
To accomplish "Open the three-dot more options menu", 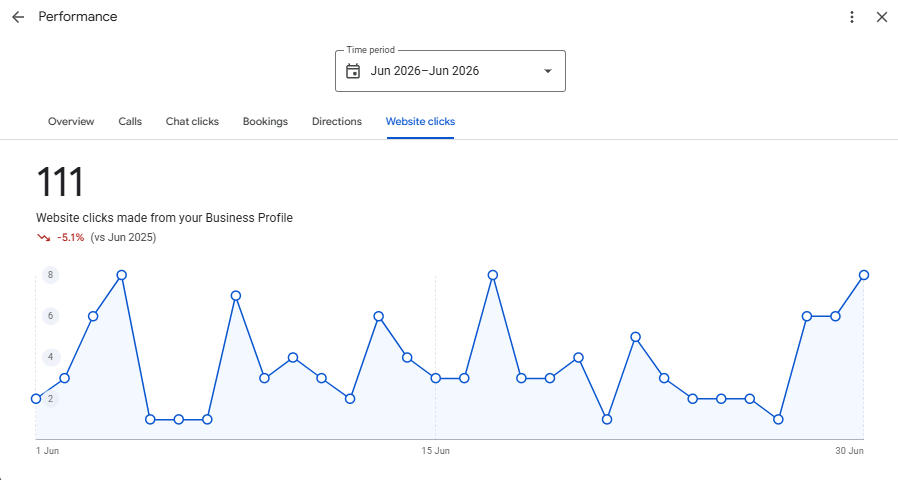I will click(852, 17).
